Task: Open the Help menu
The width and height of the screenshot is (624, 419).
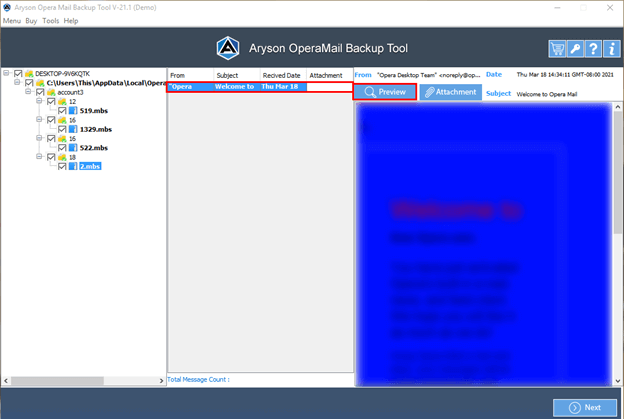Action: coord(71,21)
